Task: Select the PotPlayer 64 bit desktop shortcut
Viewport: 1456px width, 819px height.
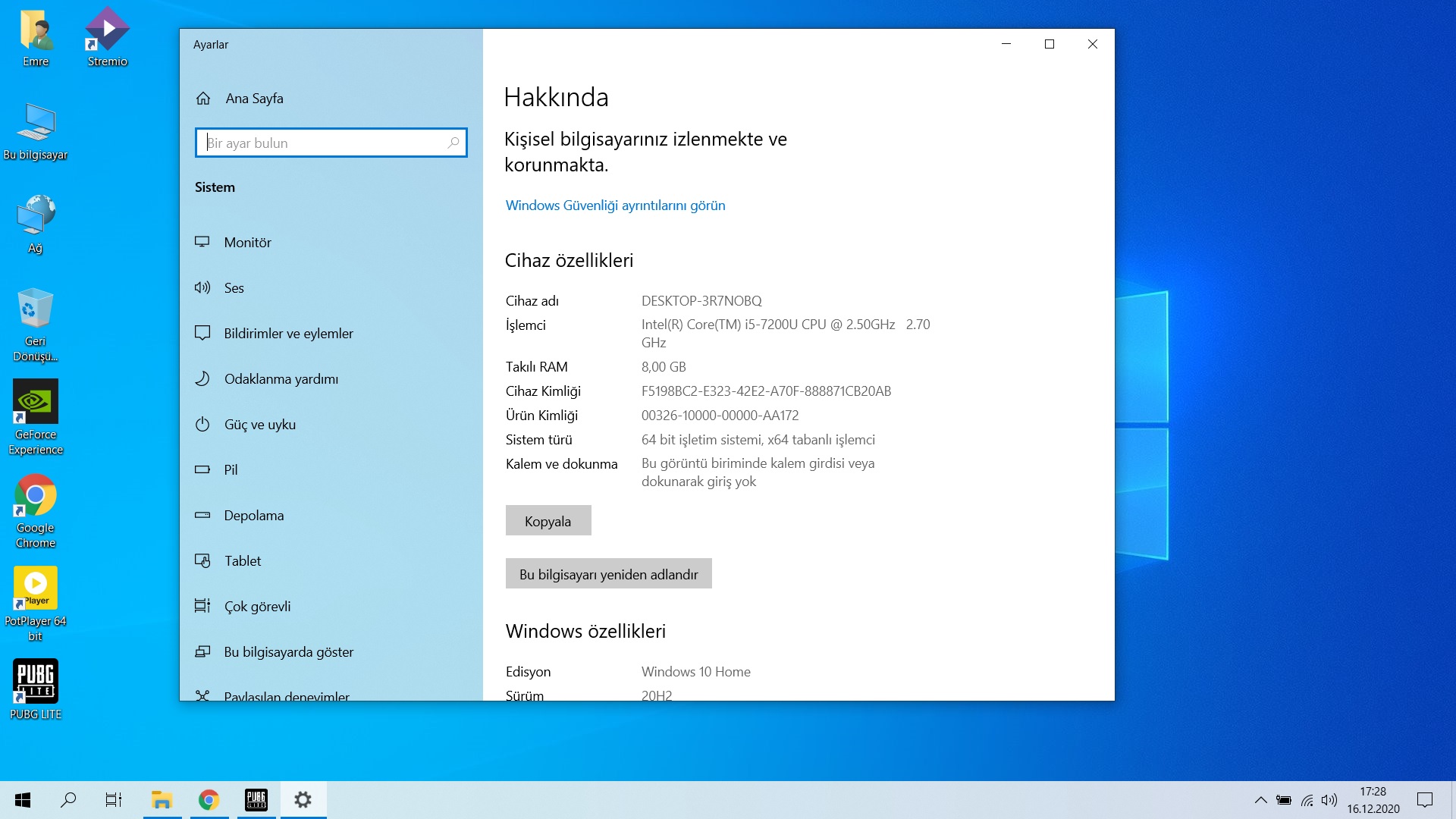Action: [x=36, y=604]
